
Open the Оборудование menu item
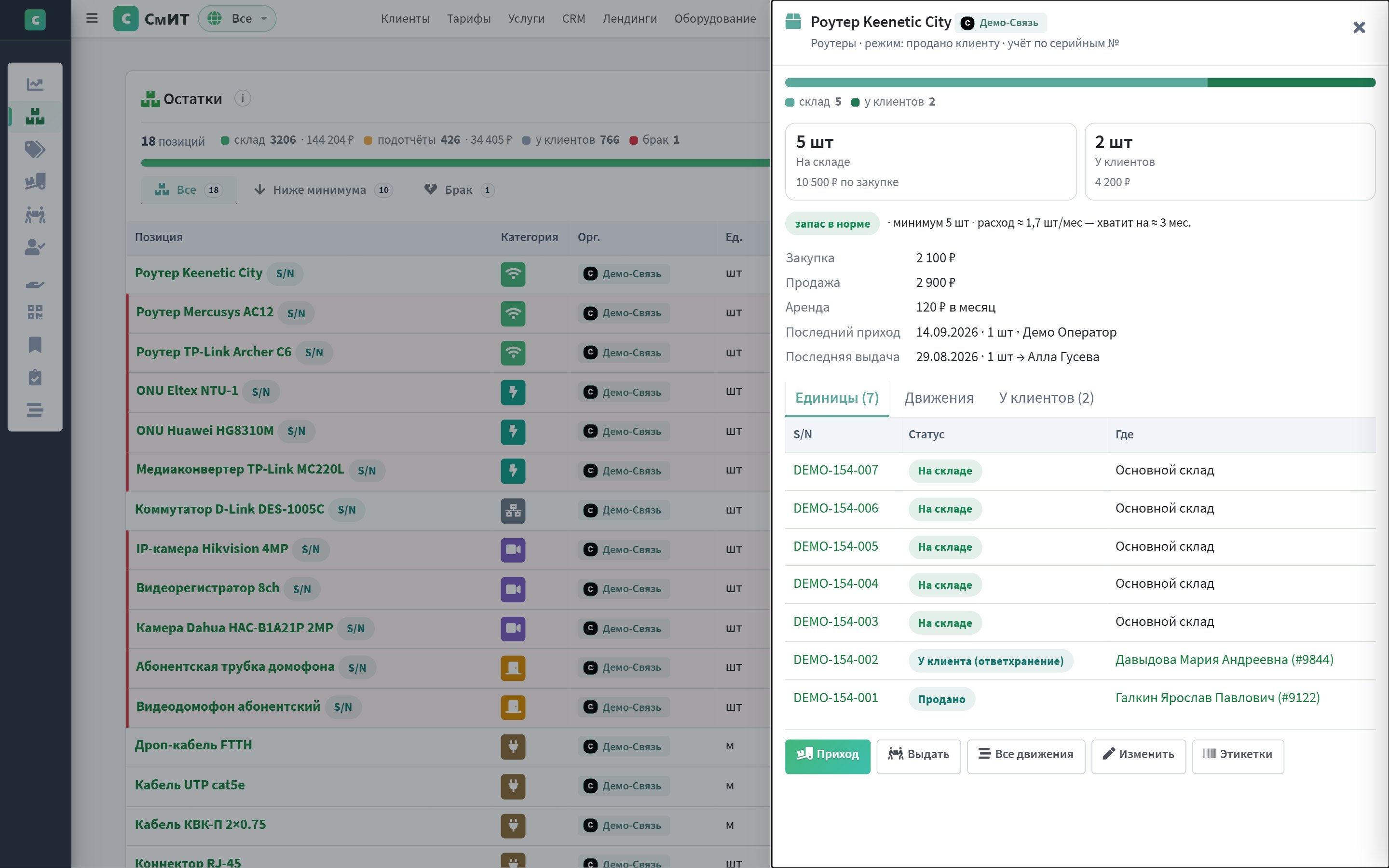[715, 18]
